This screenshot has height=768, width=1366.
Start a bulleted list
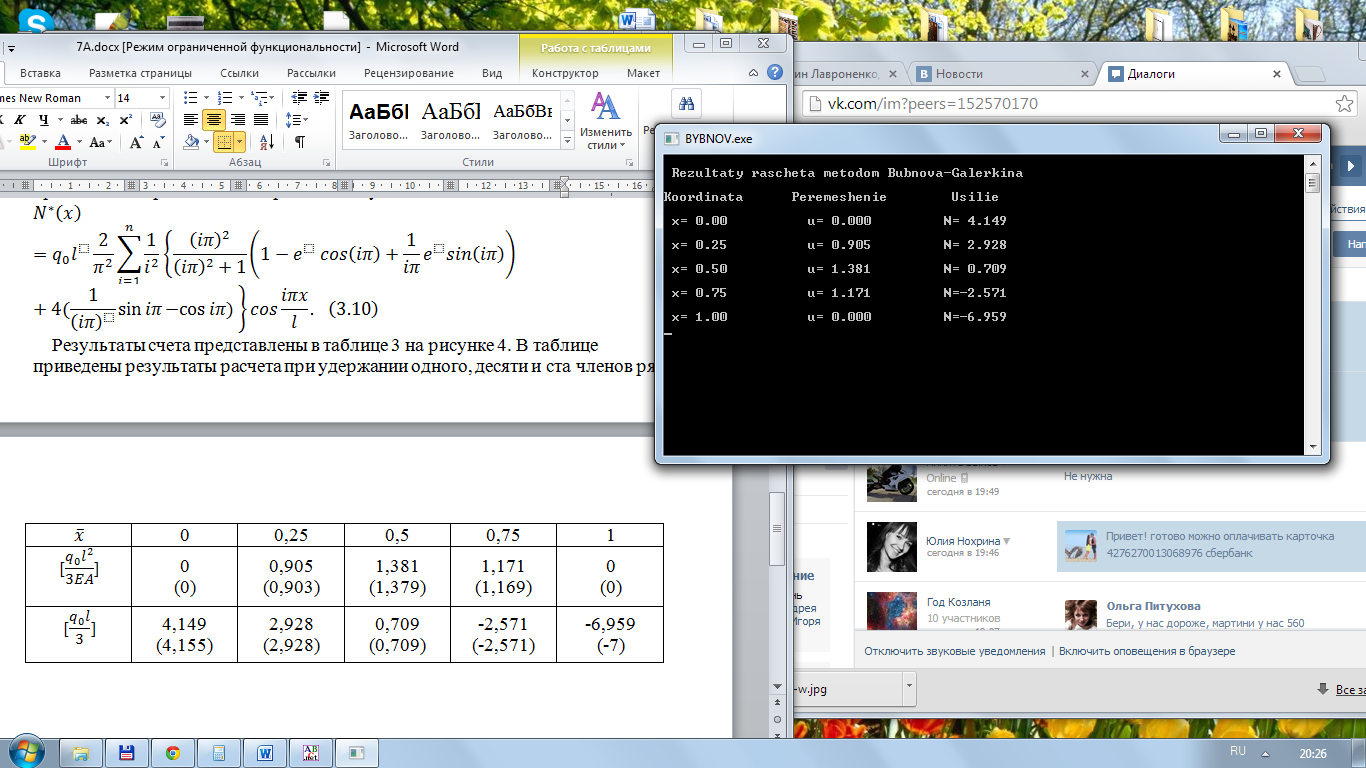point(190,97)
